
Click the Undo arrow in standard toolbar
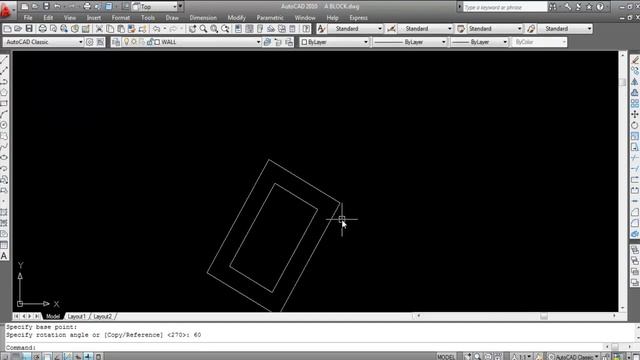[x=156, y=29]
